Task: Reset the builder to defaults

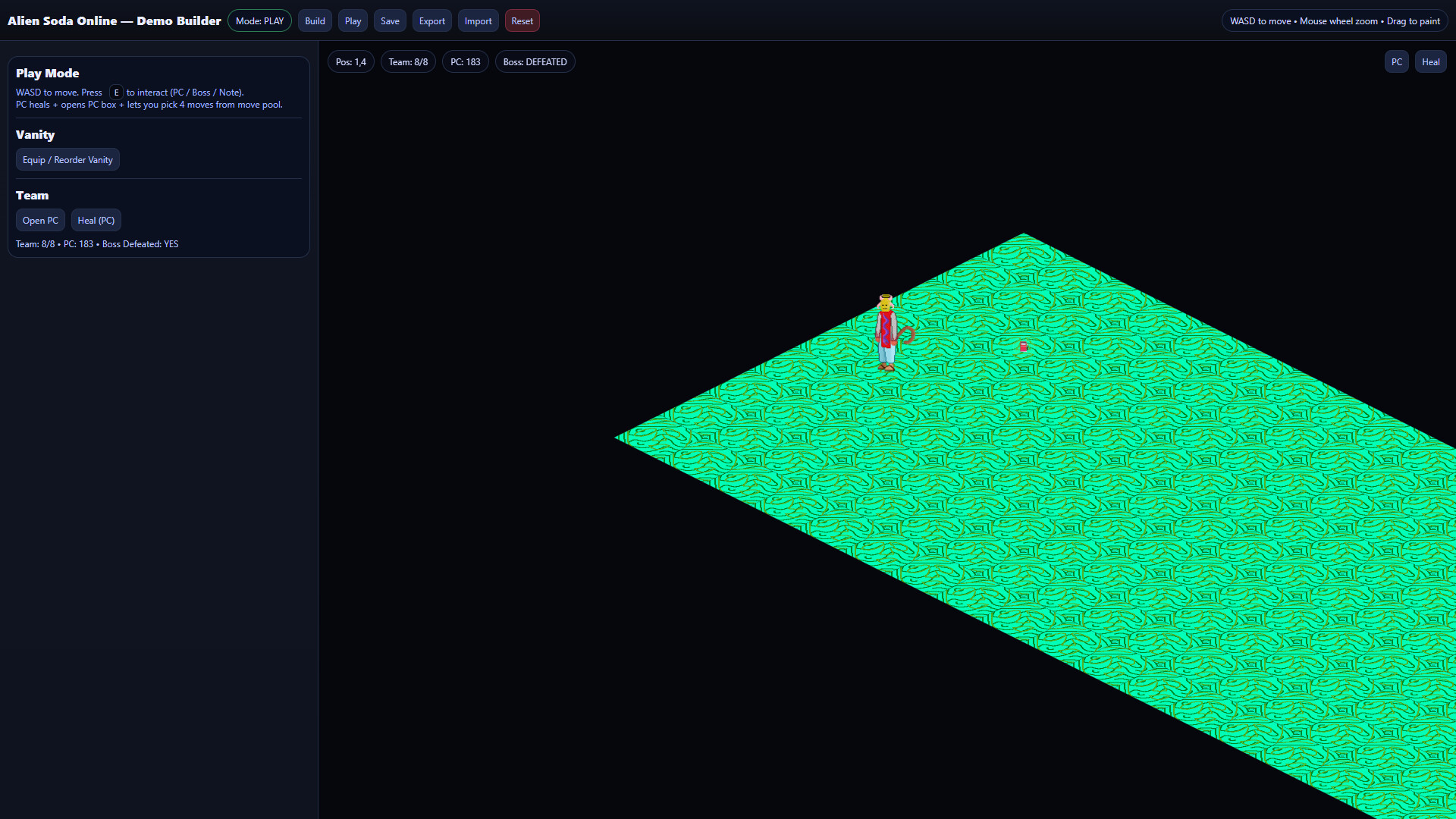Action: point(522,20)
